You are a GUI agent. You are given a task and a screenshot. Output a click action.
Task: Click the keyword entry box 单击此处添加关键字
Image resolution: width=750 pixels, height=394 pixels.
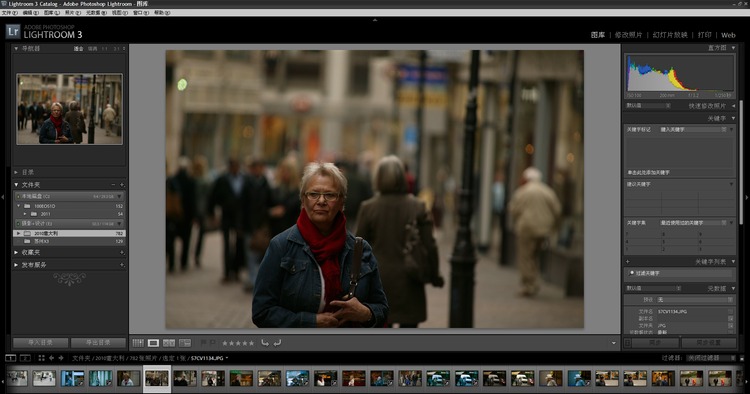pyautogui.click(x=679, y=172)
